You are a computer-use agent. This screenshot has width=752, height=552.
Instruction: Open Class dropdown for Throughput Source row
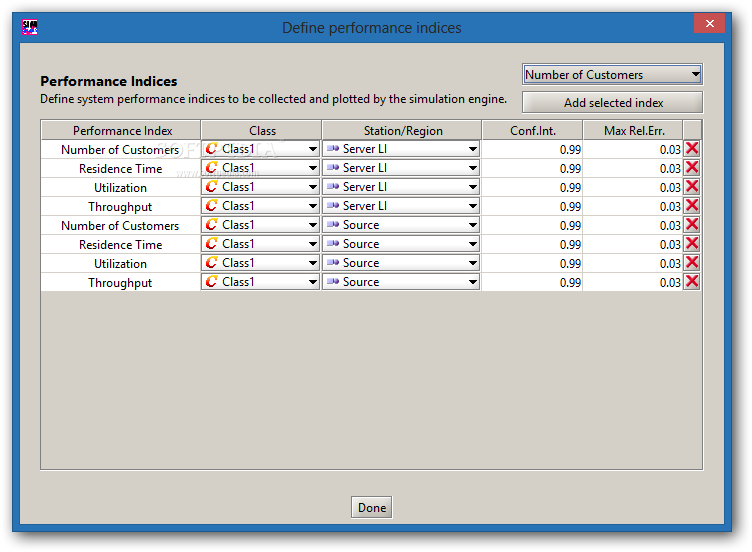(260, 282)
